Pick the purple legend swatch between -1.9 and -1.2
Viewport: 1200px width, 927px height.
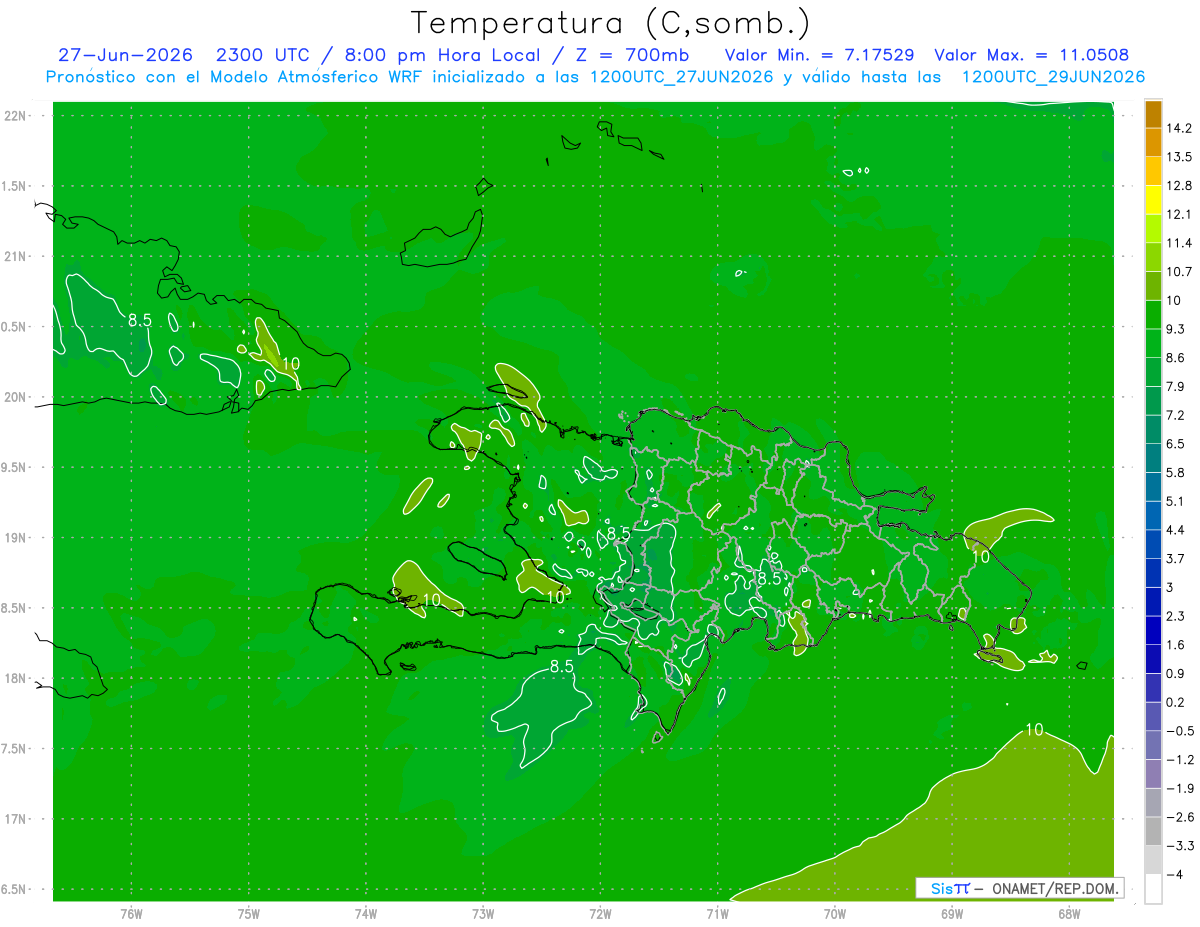(1153, 773)
